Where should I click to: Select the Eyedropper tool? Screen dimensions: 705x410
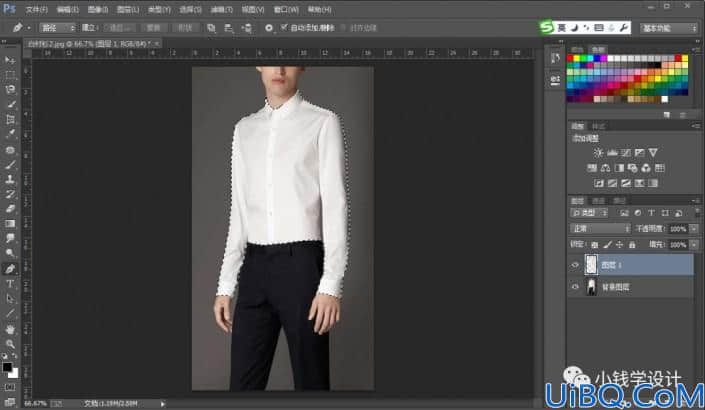(10, 134)
